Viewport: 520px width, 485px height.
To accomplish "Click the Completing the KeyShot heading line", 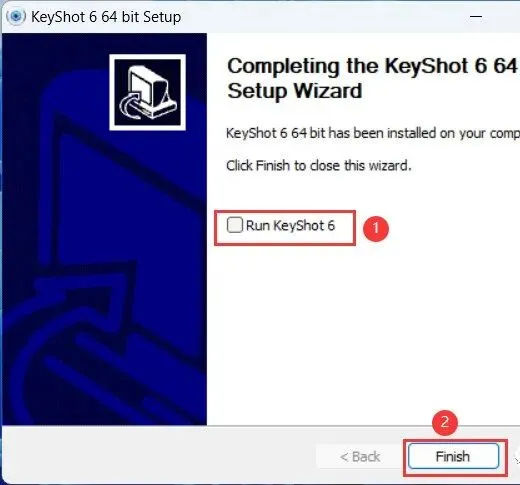I will point(372,66).
